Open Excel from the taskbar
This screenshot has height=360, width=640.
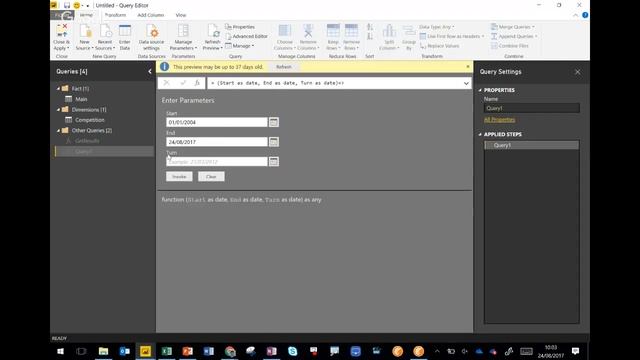pyautogui.click(x=167, y=351)
